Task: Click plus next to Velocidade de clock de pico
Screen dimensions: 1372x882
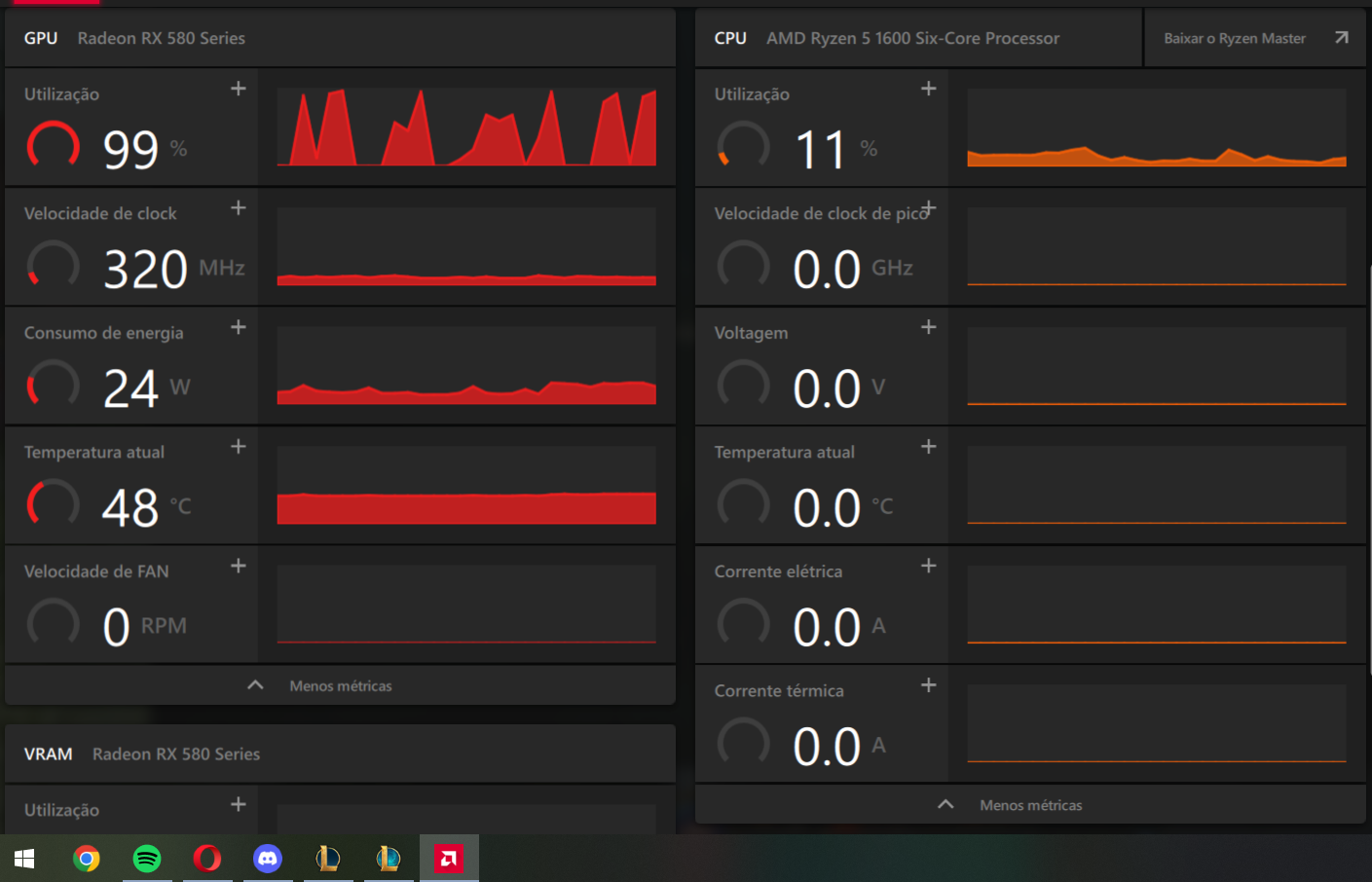Action: pyautogui.click(x=928, y=207)
